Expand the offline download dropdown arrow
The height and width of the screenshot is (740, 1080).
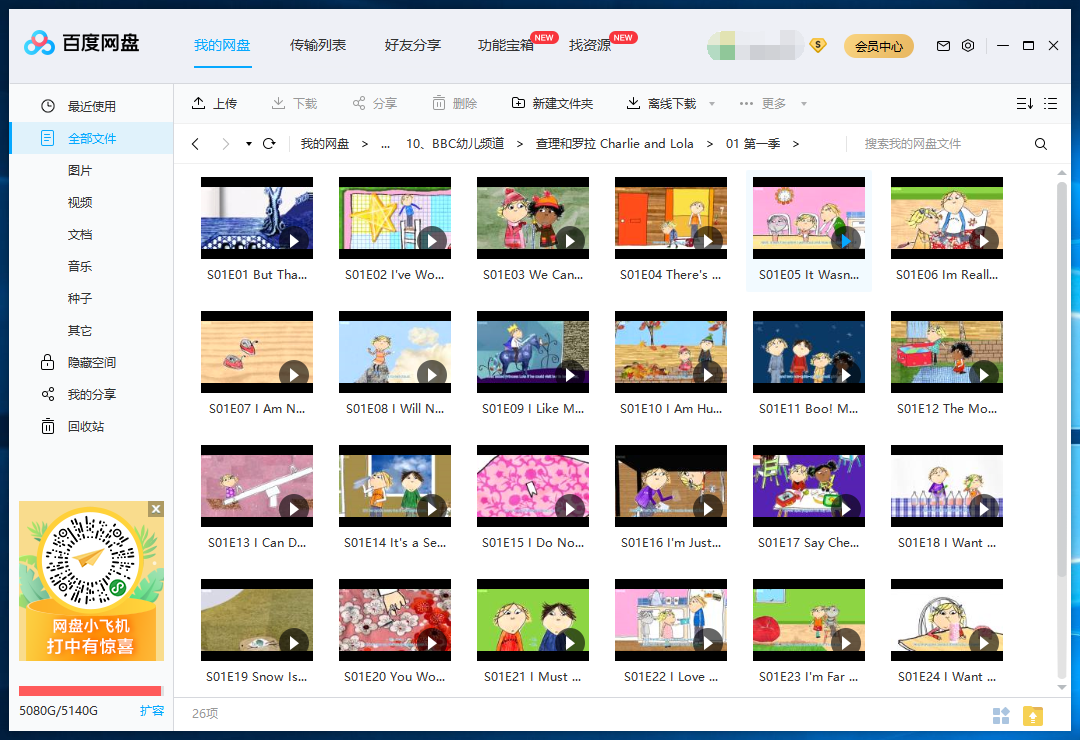click(712, 104)
